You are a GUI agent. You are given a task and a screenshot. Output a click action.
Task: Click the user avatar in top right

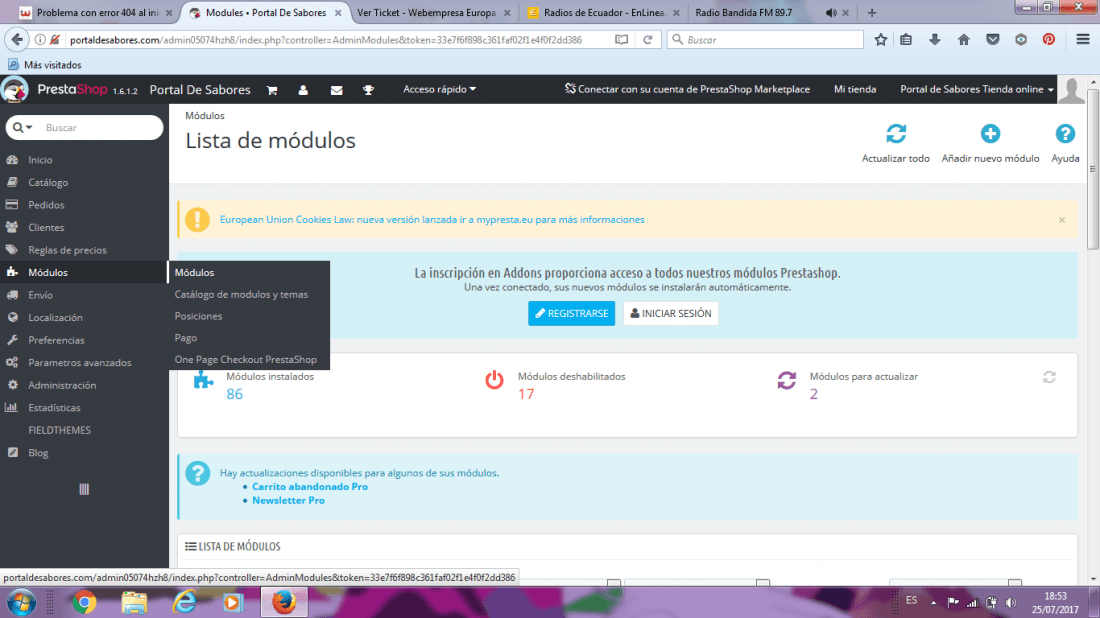click(x=1071, y=90)
